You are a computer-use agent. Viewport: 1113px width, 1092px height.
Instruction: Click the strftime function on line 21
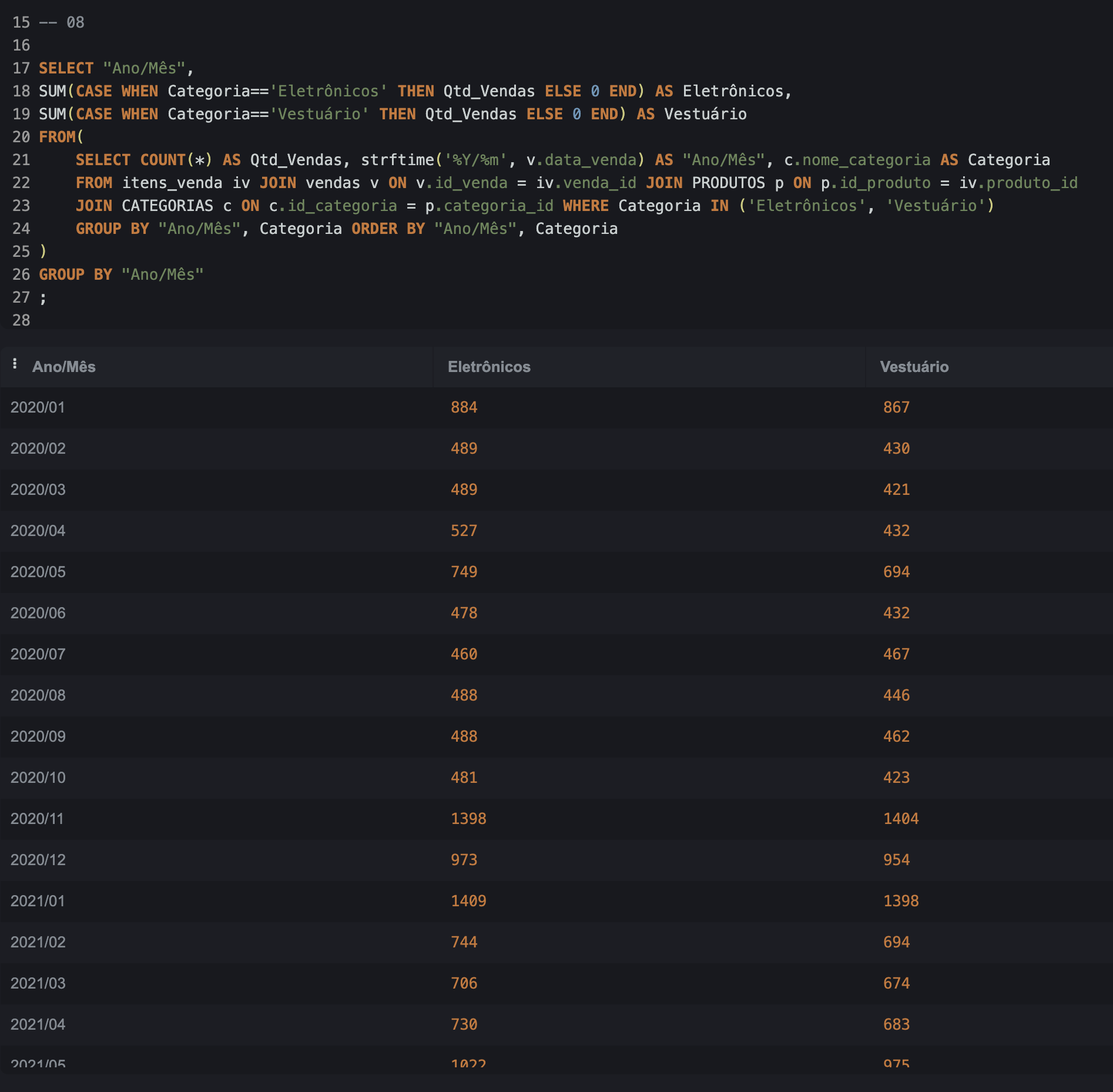click(397, 160)
